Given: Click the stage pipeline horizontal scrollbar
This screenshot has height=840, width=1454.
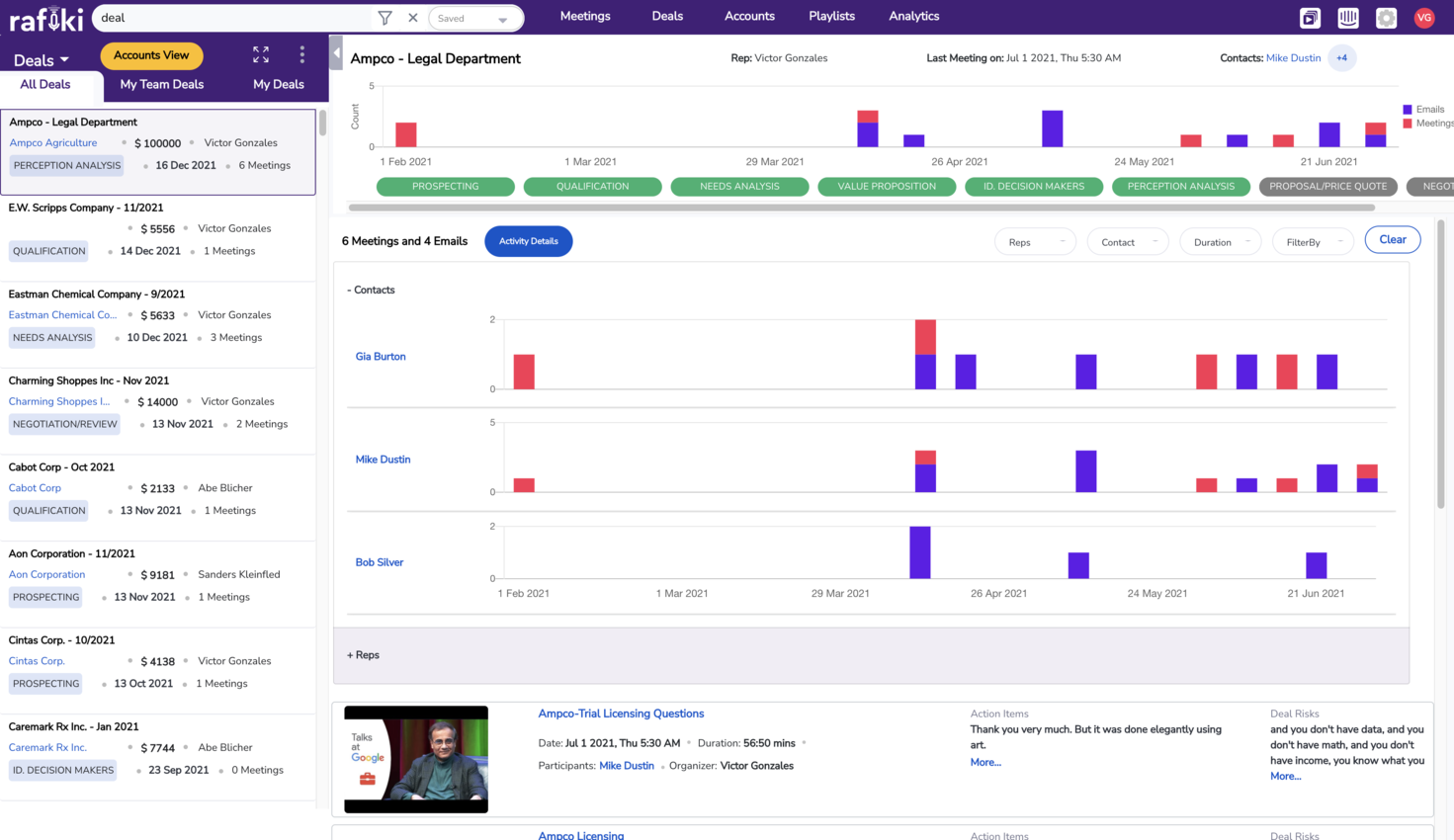Looking at the screenshot, I should (862, 208).
